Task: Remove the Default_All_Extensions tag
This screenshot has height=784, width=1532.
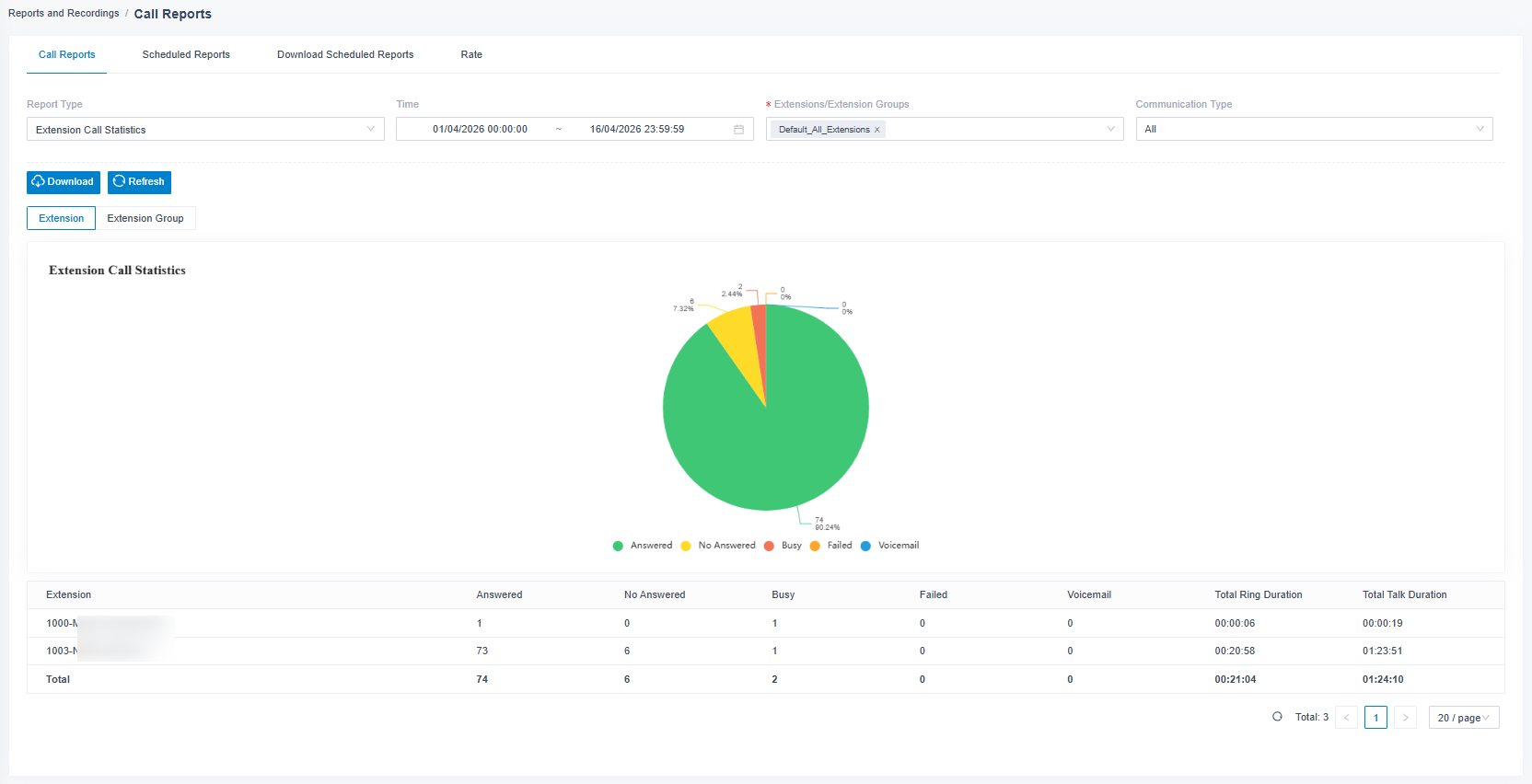Action: click(x=877, y=130)
